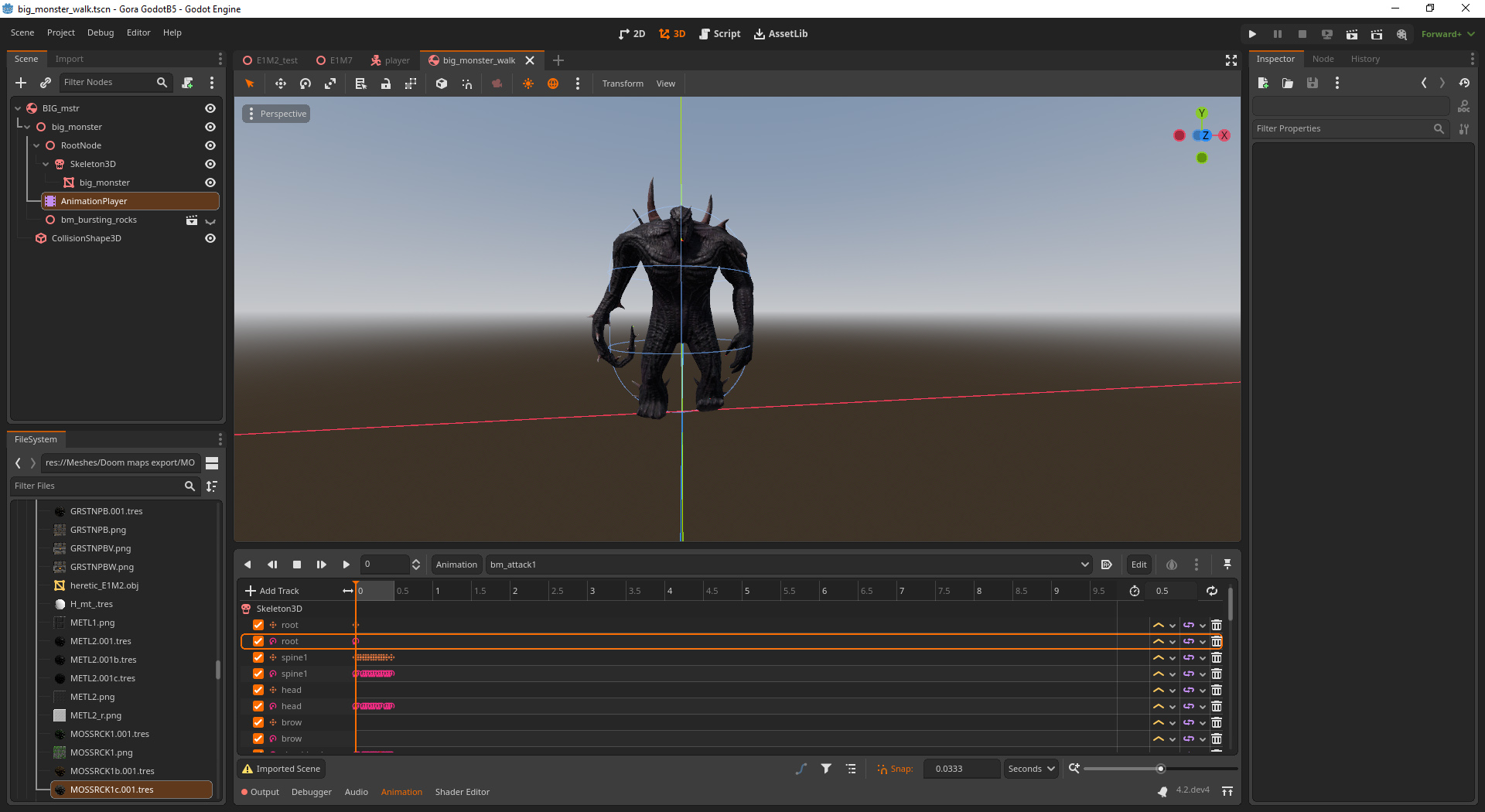Screen dimensions: 1485x812
Task: Edit the Snap value field
Action: [x=961, y=769]
